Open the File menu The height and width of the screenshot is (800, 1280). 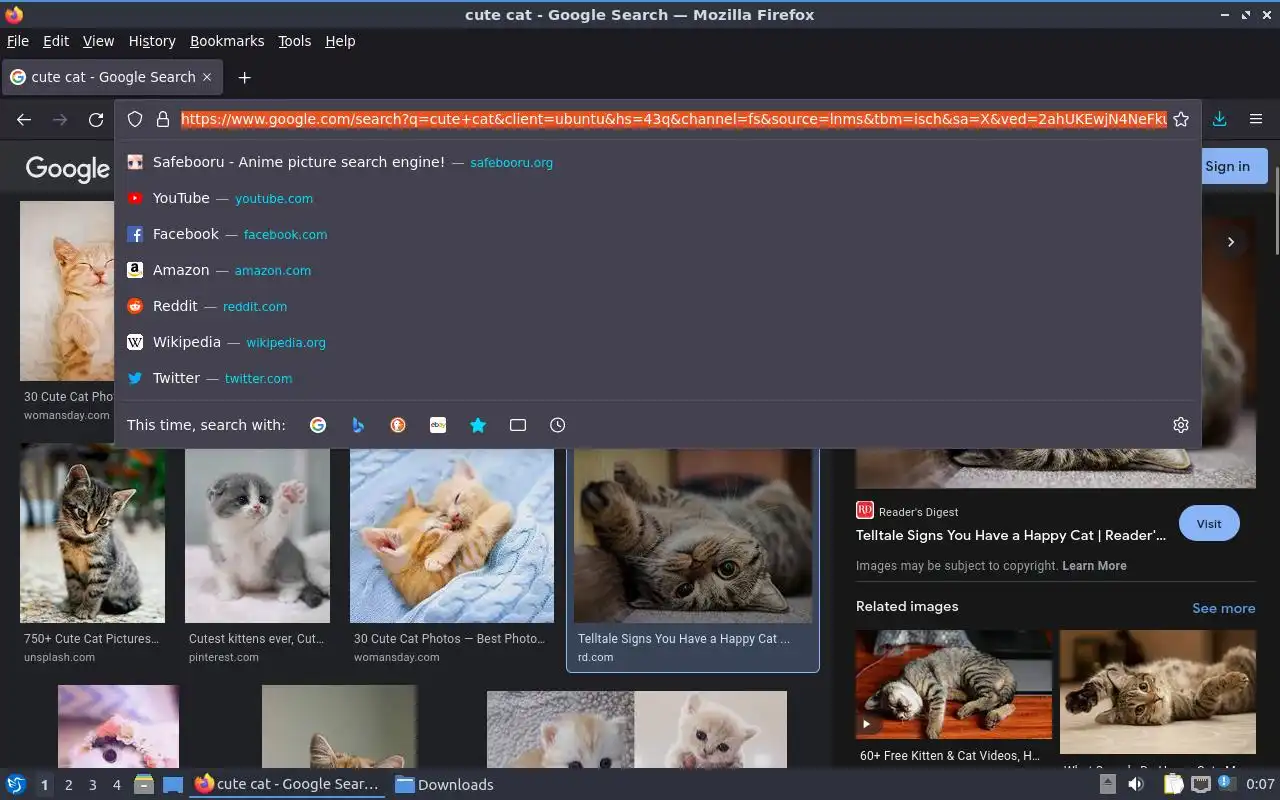[18, 41]
